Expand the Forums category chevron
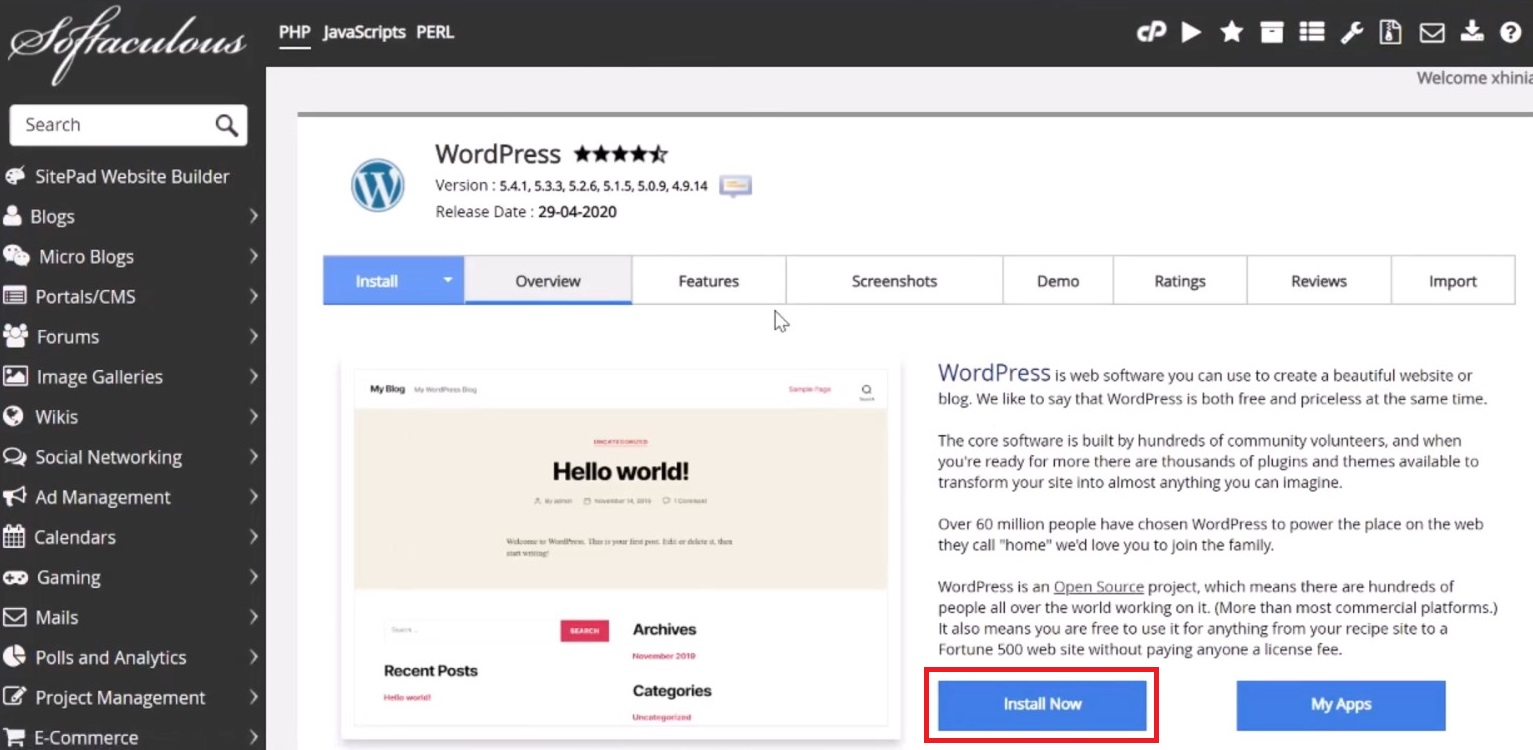Viewport: 1533px width, 750px height. pos(254,336)
